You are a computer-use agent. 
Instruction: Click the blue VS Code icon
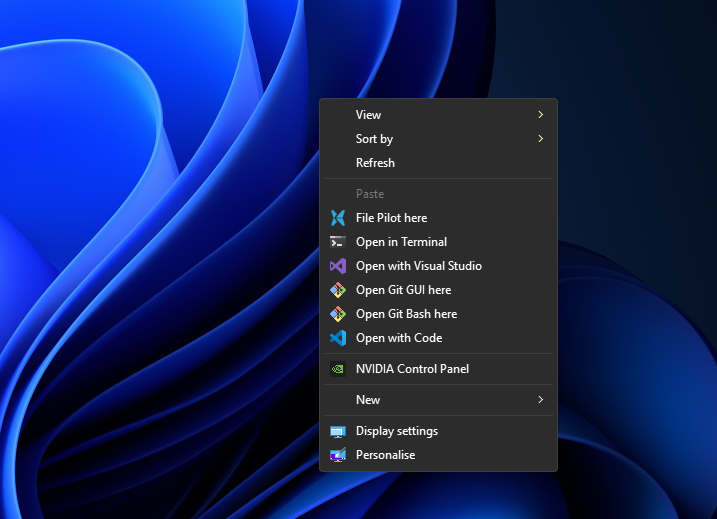pyautogui.click(x=338, y=338)
